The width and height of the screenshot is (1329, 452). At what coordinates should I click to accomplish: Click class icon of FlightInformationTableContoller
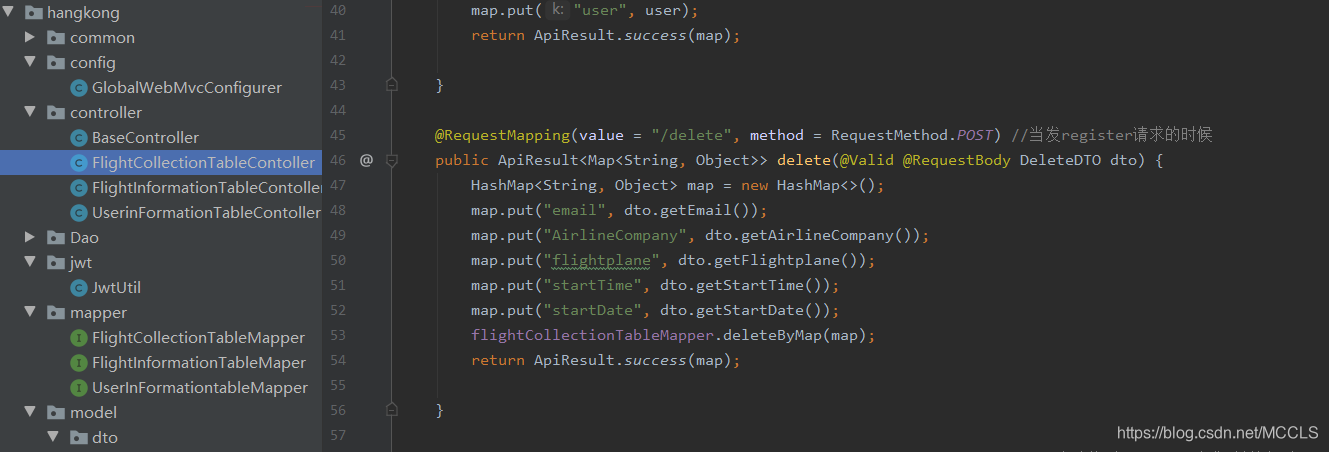pos(78,188)
